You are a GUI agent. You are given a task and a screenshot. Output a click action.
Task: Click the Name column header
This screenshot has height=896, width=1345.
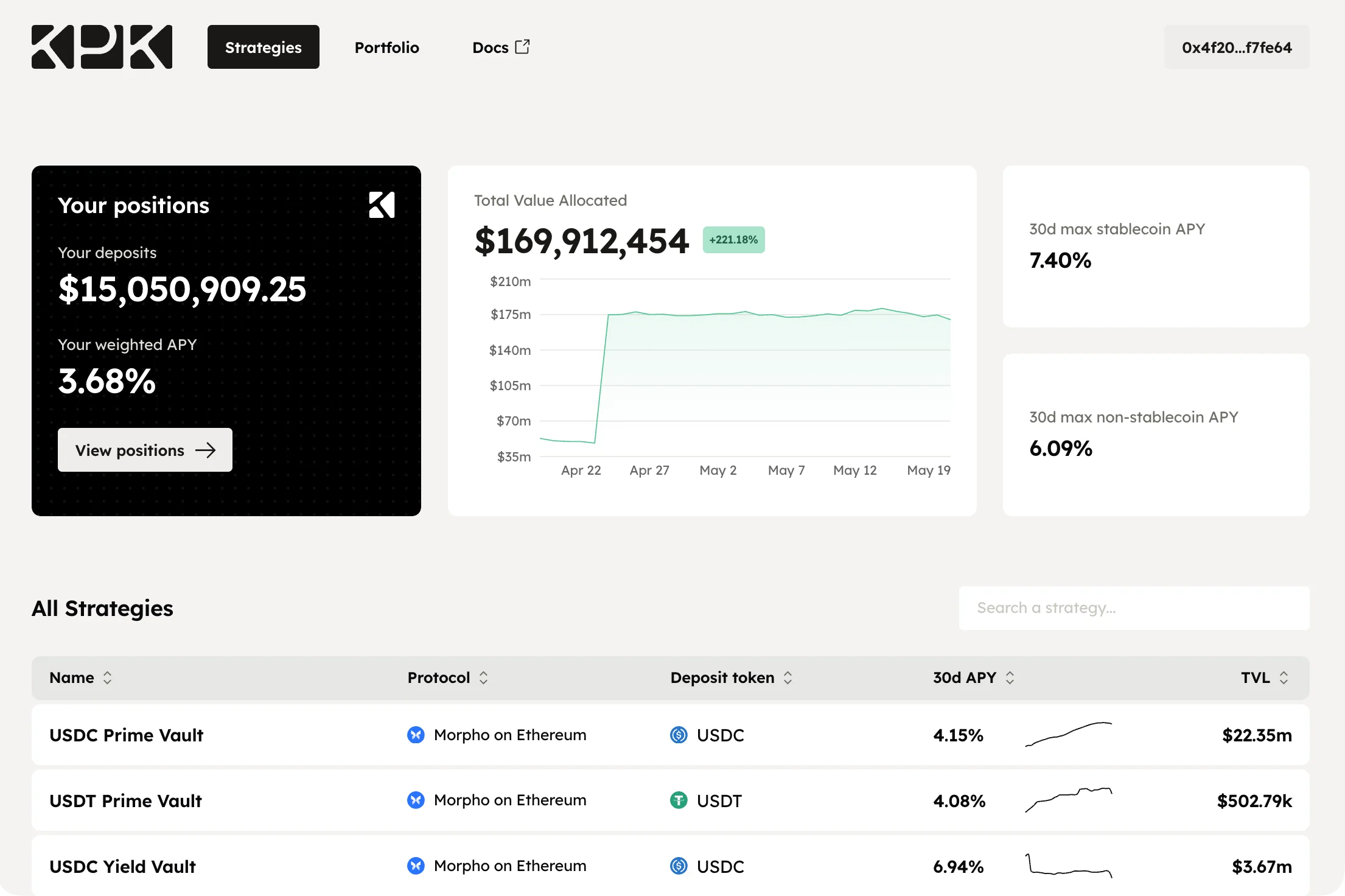(x=80, y=677)
